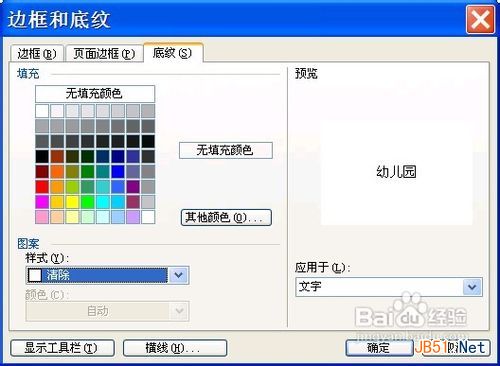Select the dark red fill swatch
The image size is (500, 366).
42,172
